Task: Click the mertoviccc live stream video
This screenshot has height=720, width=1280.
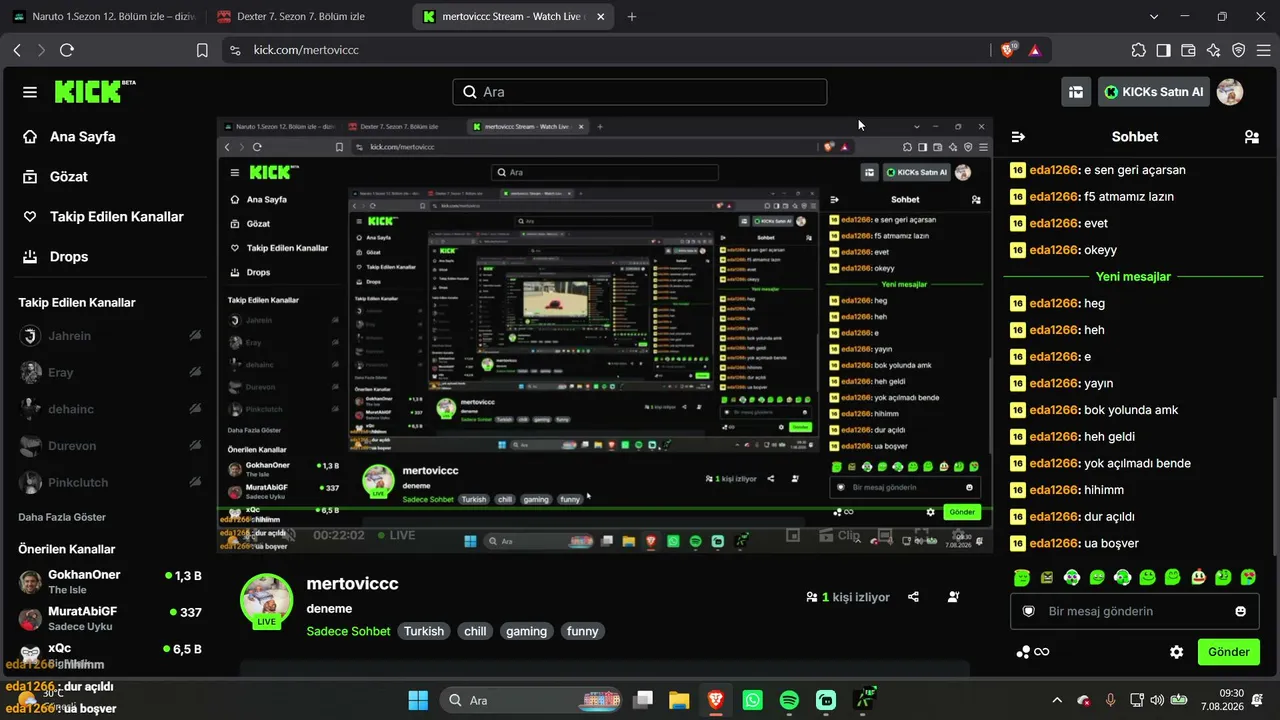Action: pos(605,335)
